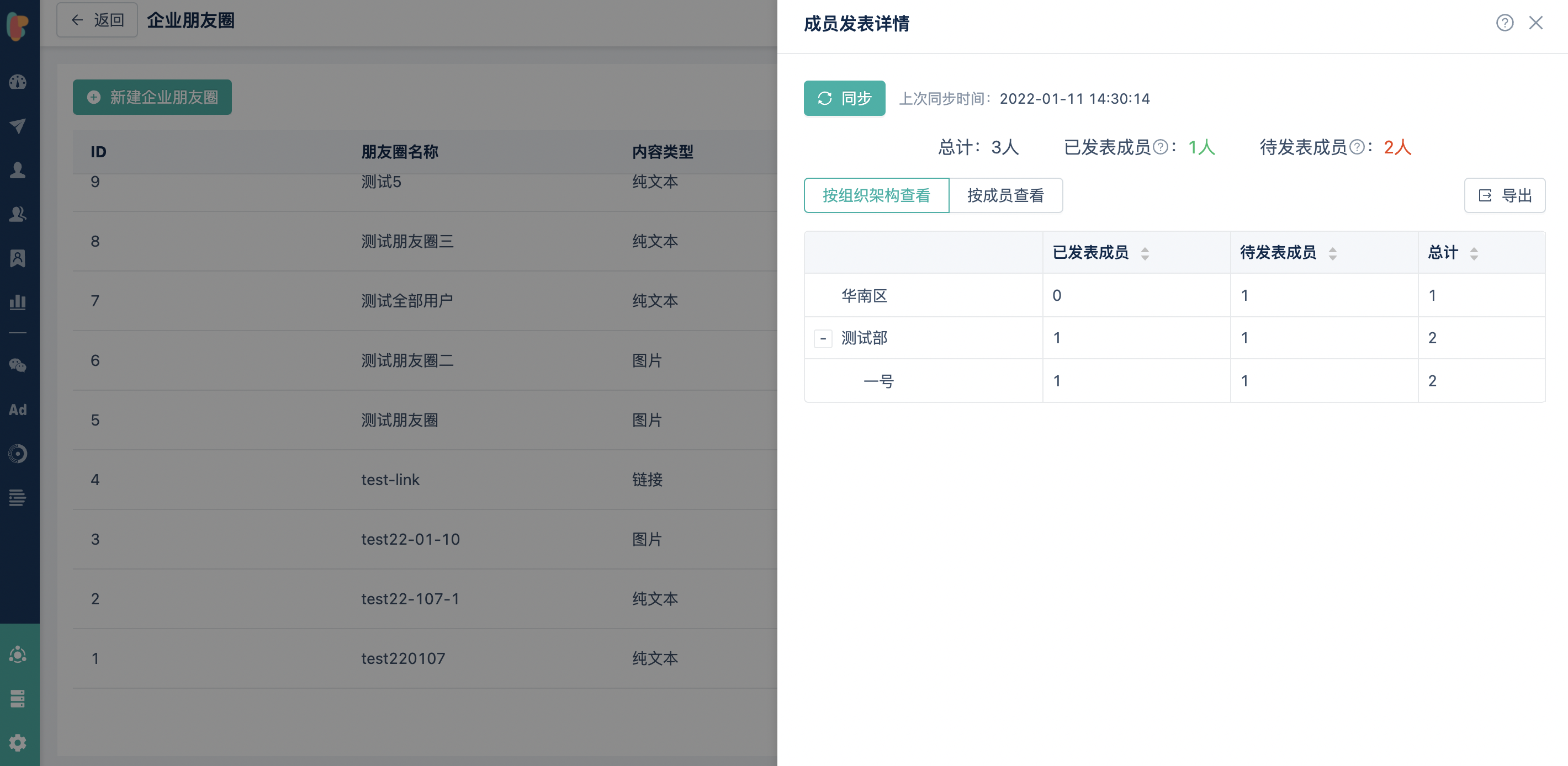This screenshot has height=766, width=1568.
Task: Click the test22-01-10 row name
Action: pos(410,540)
